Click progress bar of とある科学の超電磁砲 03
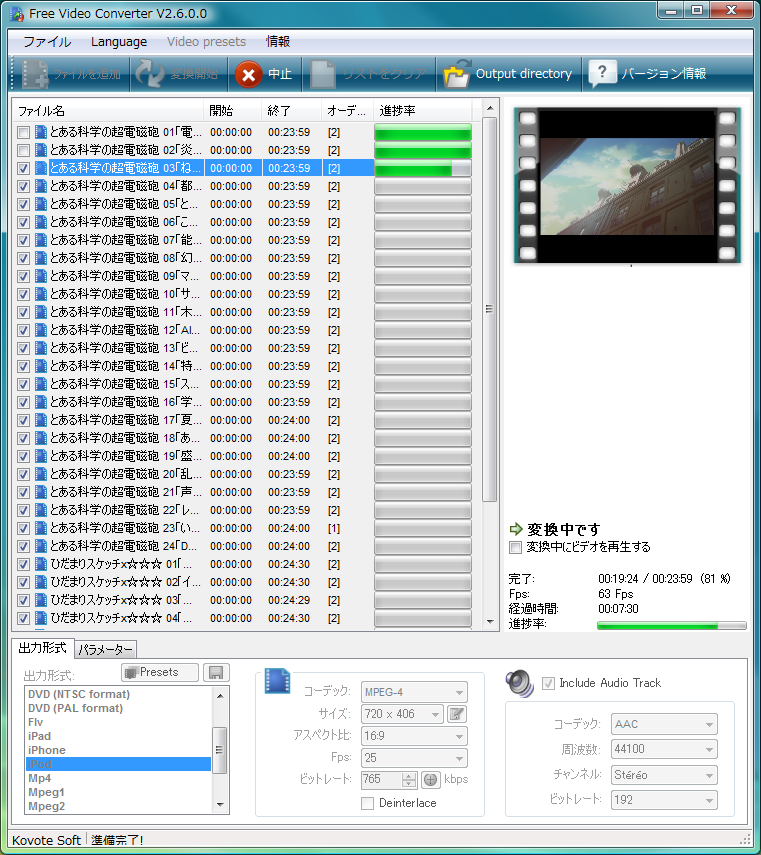Screen dimensions: 761x855 tap(422, 168)
